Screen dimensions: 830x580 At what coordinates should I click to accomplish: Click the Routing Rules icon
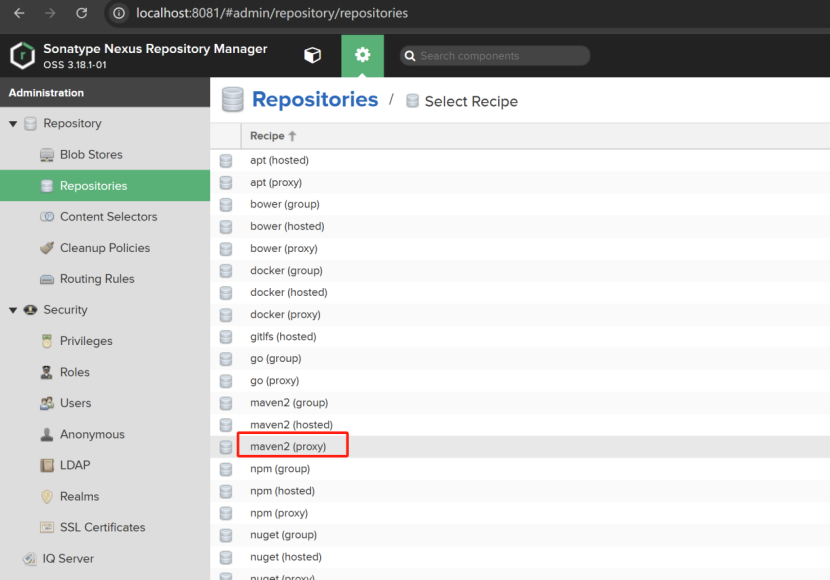[x=47, y=279]
